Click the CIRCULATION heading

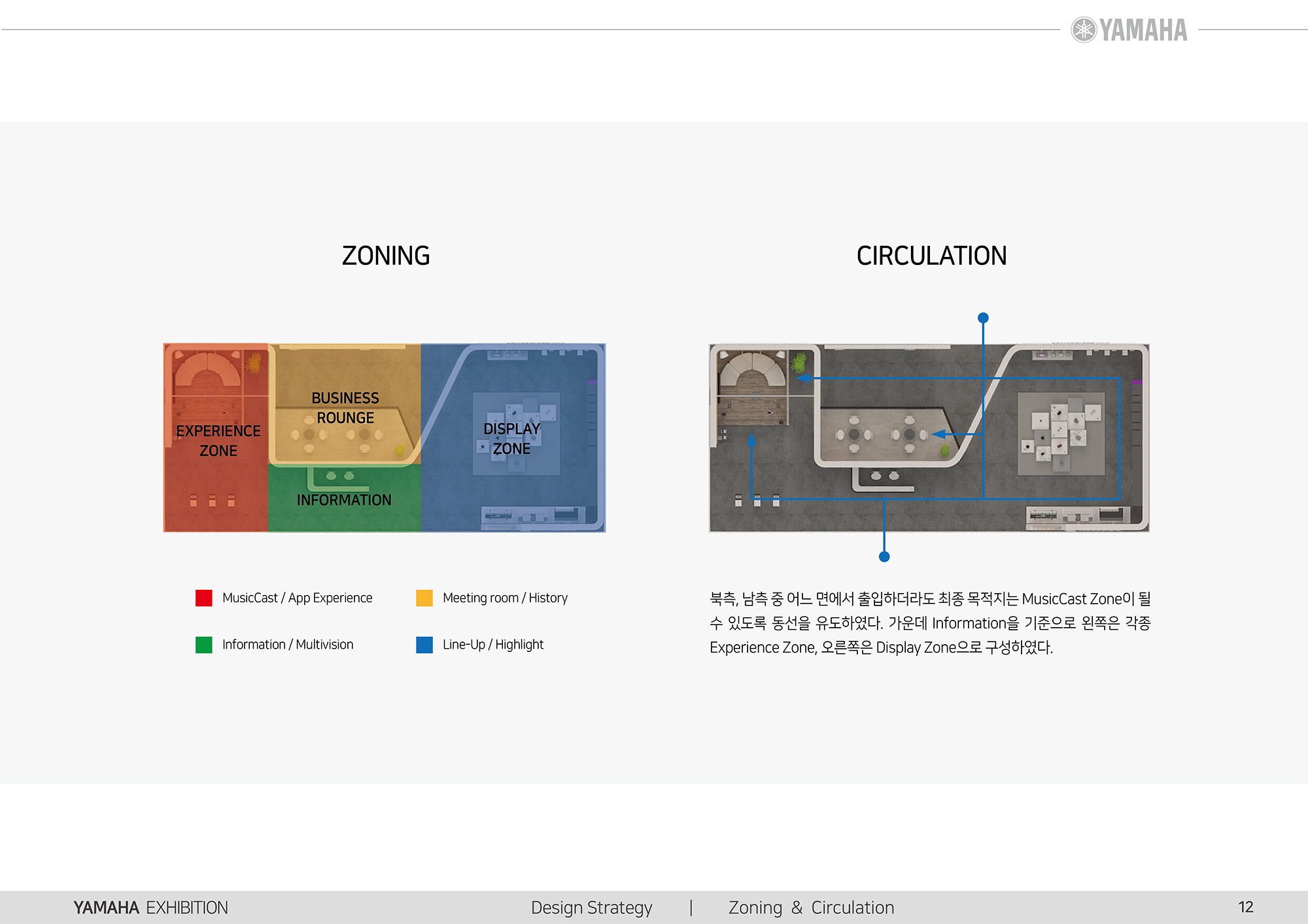click(931, 256)
